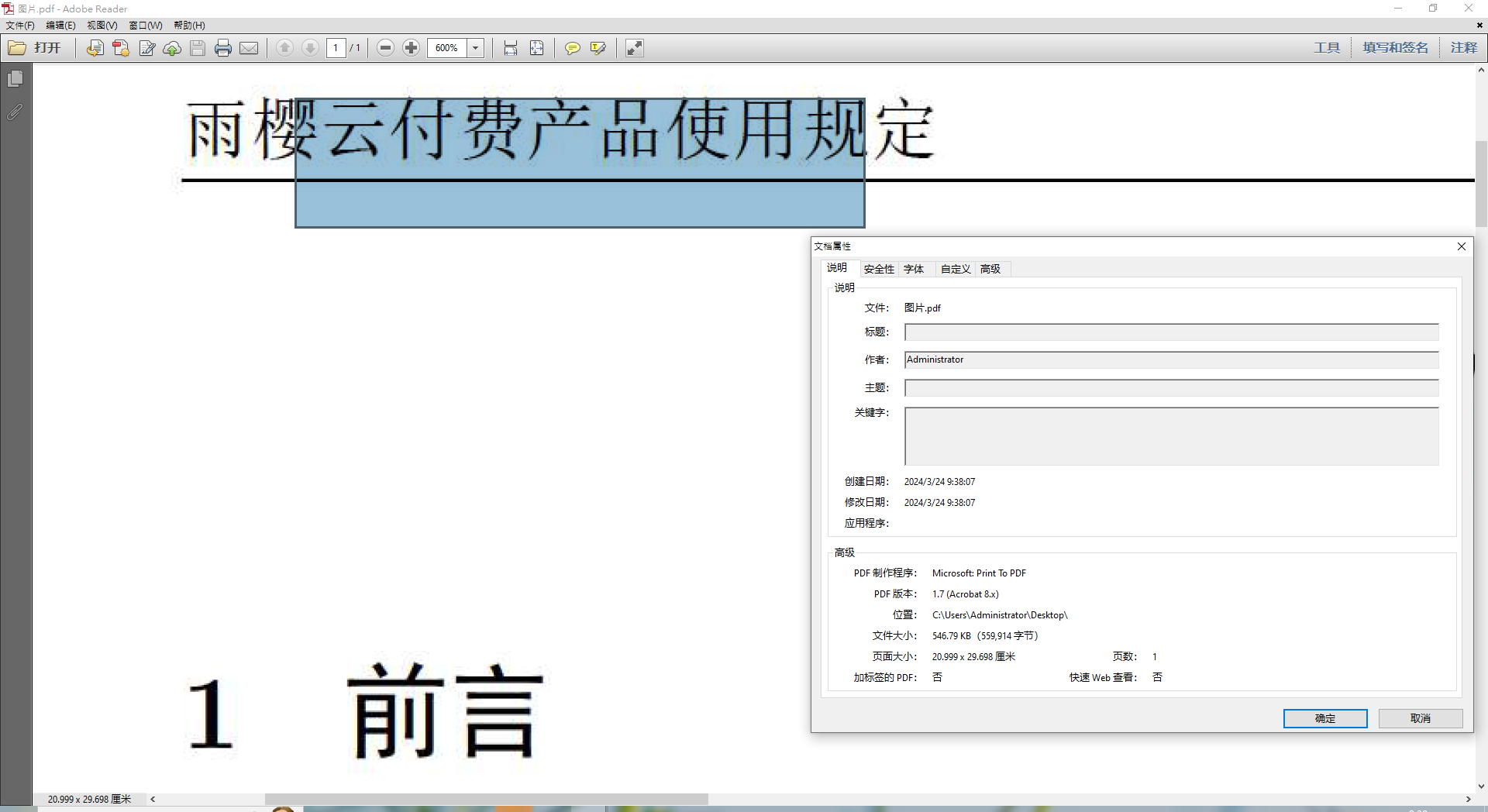Click the 图片.pdf file name text
This screenshot has height=812, width=1488.
[x=922, y=308]
